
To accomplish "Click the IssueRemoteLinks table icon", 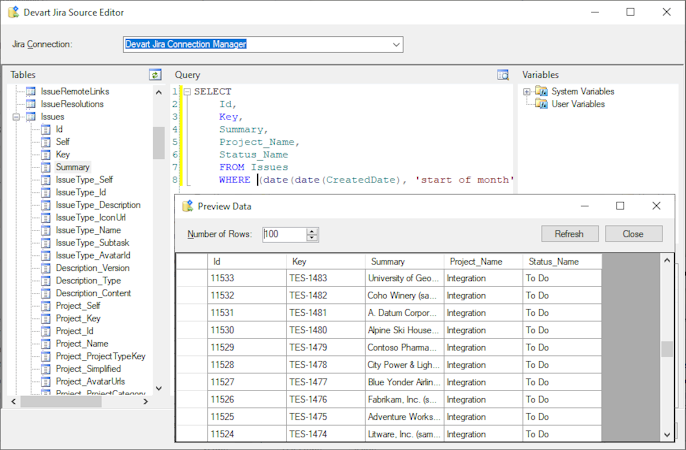I will [x=31, y=92].
